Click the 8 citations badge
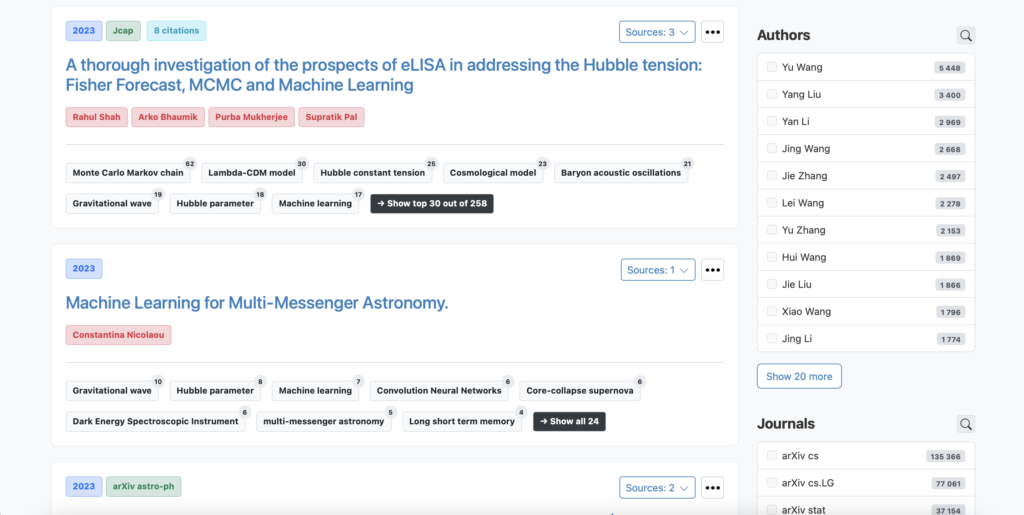 pyautogui.click(x=176, y=31)
